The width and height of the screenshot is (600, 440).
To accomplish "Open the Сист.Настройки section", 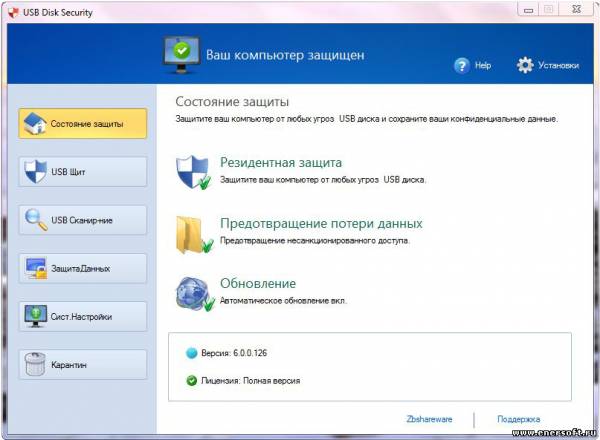I will pyautogui.click(x=83, y=316).
